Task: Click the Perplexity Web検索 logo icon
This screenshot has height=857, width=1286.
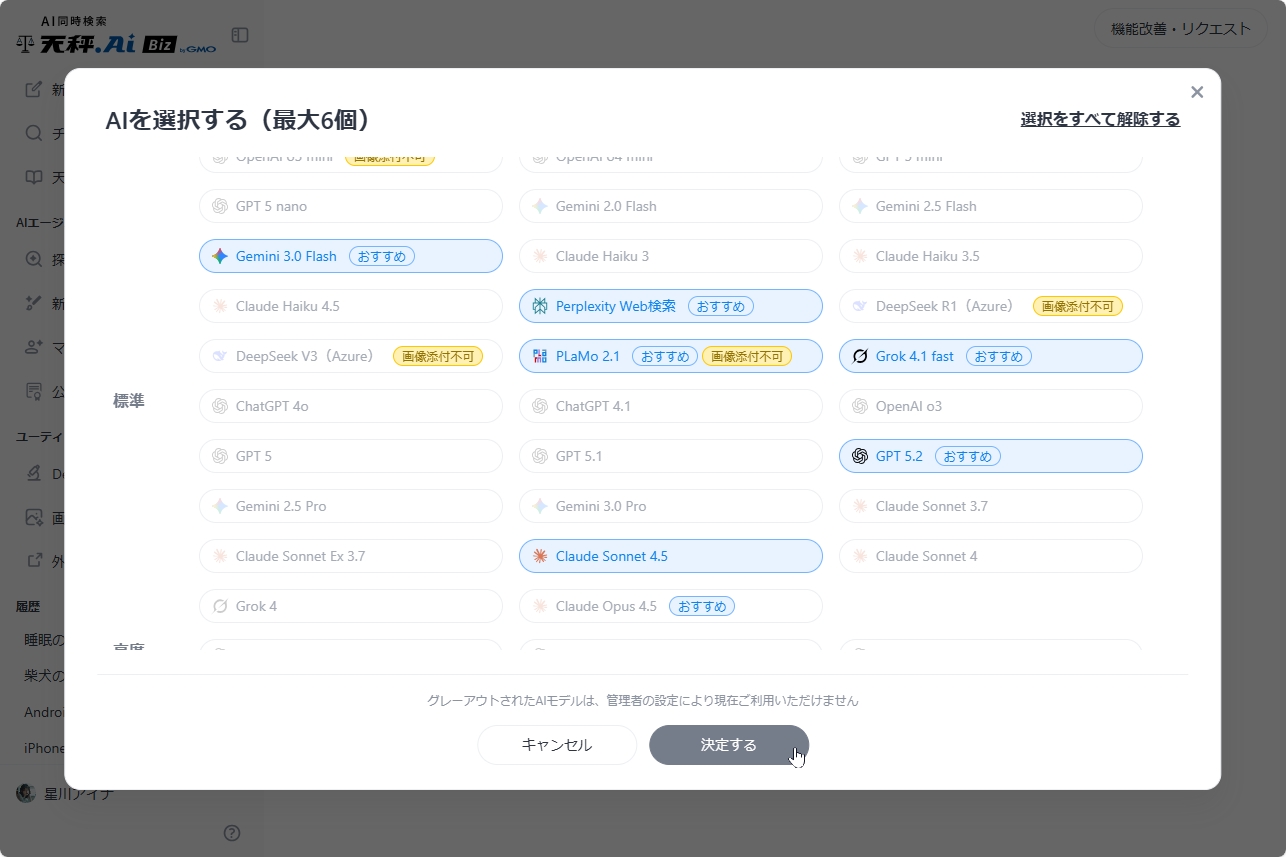Action: coord(540,306)
